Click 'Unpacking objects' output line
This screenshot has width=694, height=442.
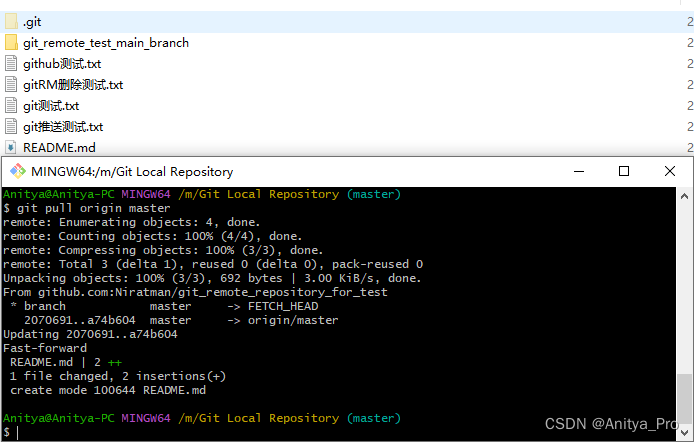point(212,278)
